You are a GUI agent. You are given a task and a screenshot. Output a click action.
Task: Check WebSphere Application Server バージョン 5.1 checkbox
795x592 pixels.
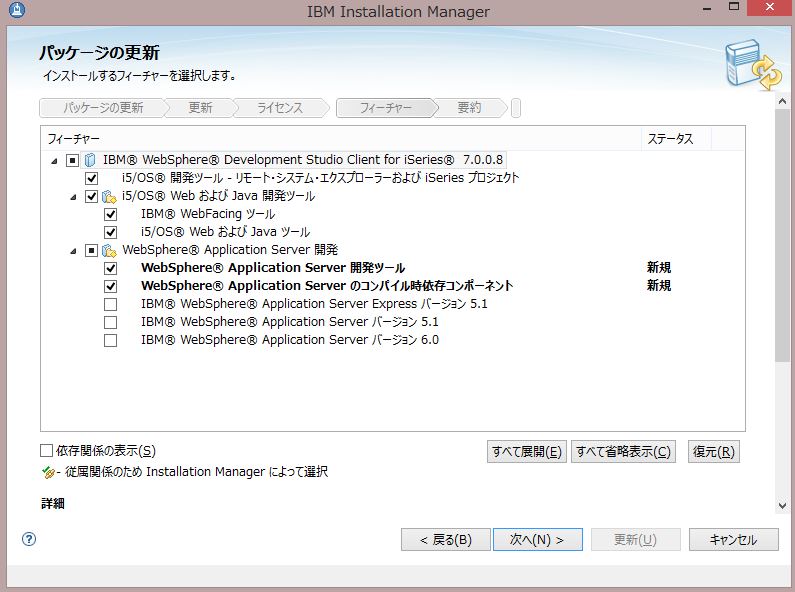click(110, 322)
